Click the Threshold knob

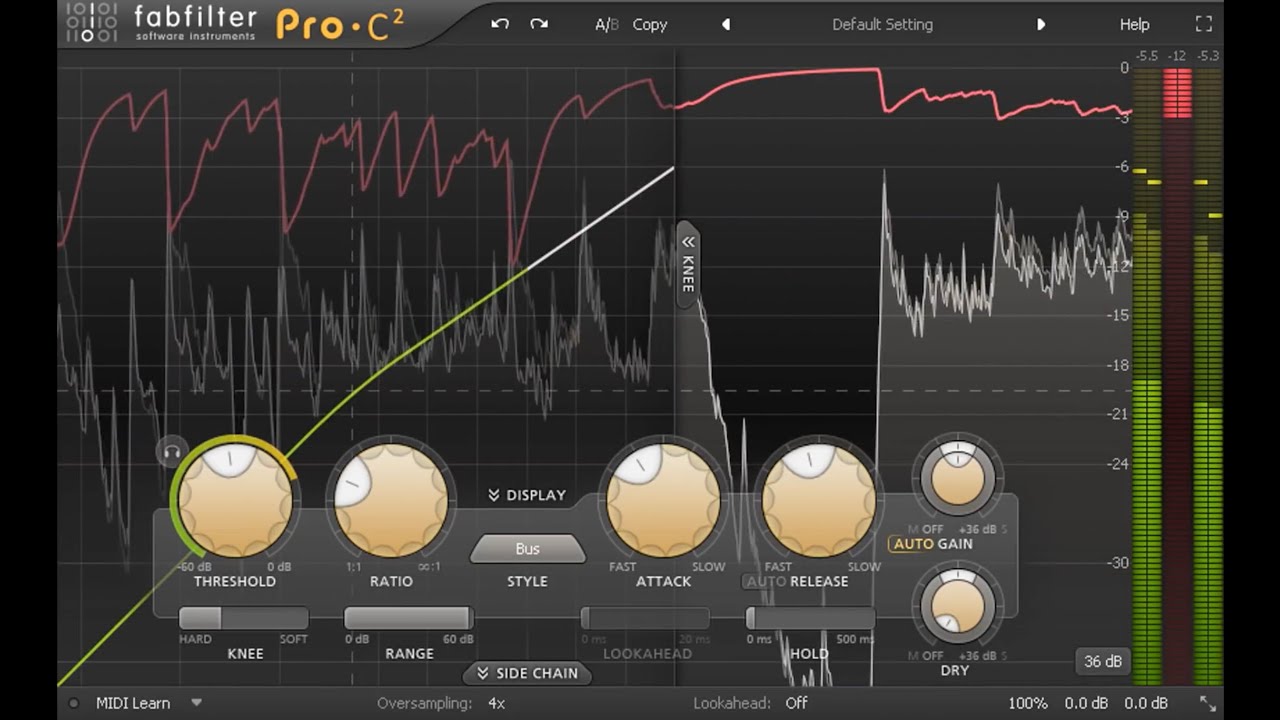pos(235,499)
